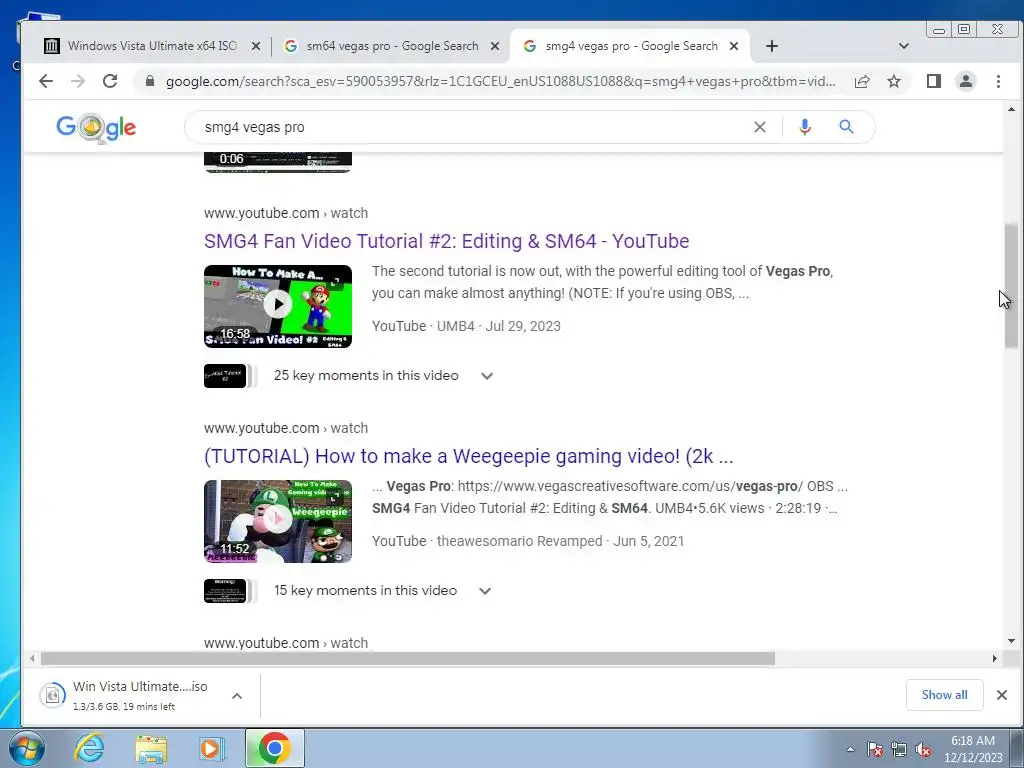This screenshot has height=768, width=1024.
Task: Click network tray icon
Action: [899, 750]
